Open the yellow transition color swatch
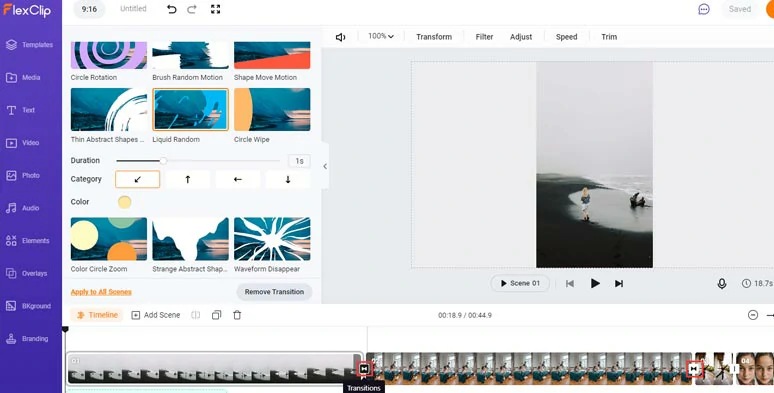 pyautogui.click(x=124, y=202)
